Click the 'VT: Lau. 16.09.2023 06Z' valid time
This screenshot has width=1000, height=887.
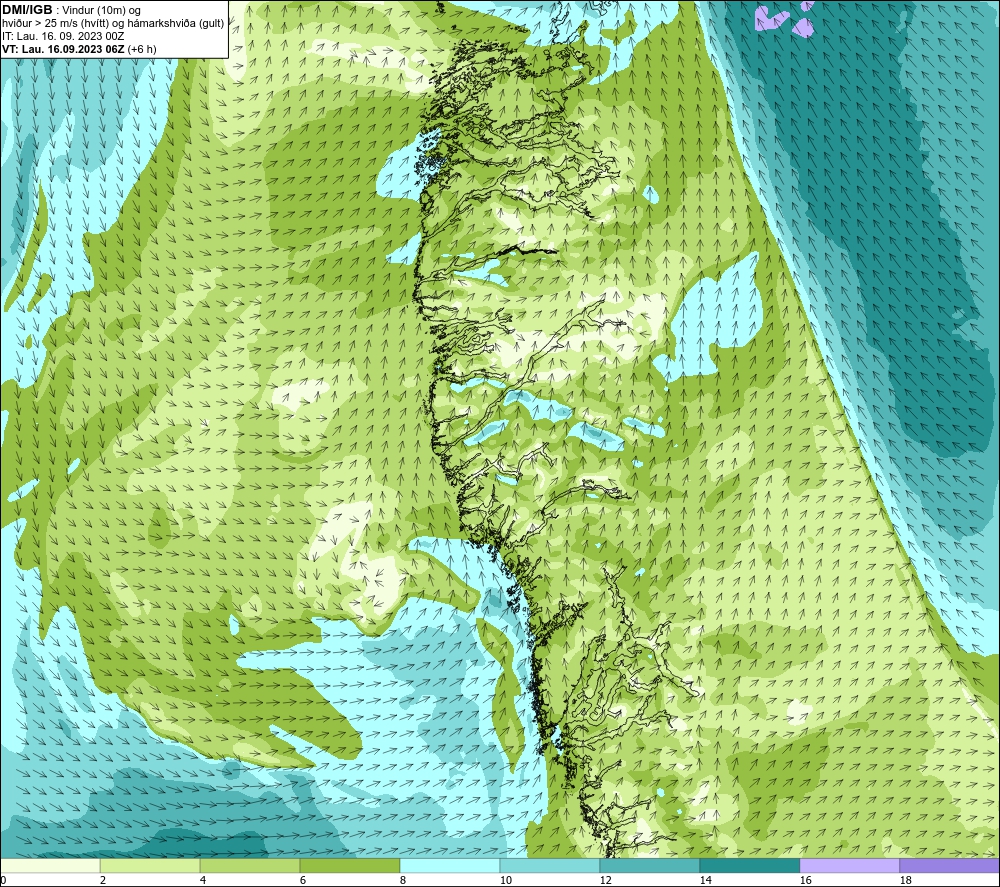63,49
